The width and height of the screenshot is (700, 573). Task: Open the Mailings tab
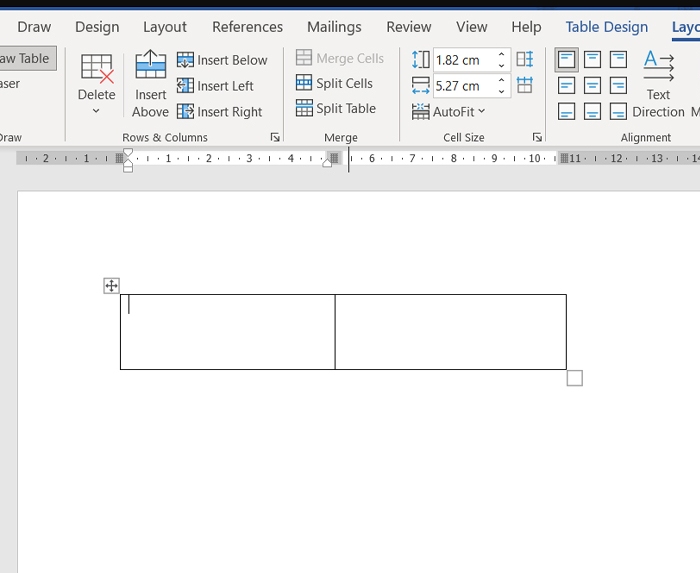334,27
